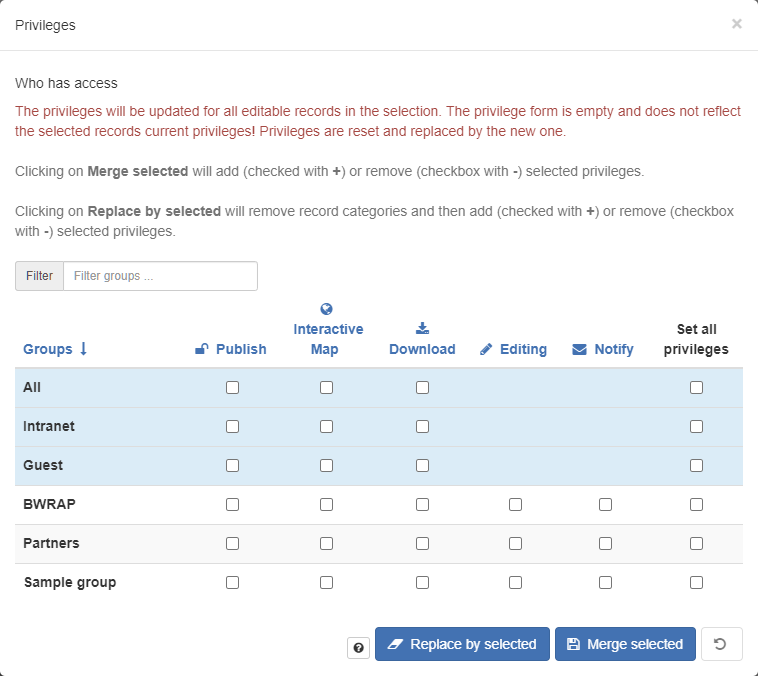This screenshot has width=758, height=676.
Task: Click the Partners group name
Action: (x=51, y=544)
